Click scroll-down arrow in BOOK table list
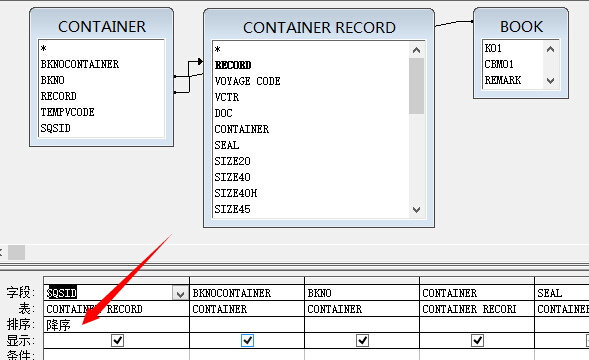The height and width of the screenshot is (360, 589). click(x=550, y=80)
